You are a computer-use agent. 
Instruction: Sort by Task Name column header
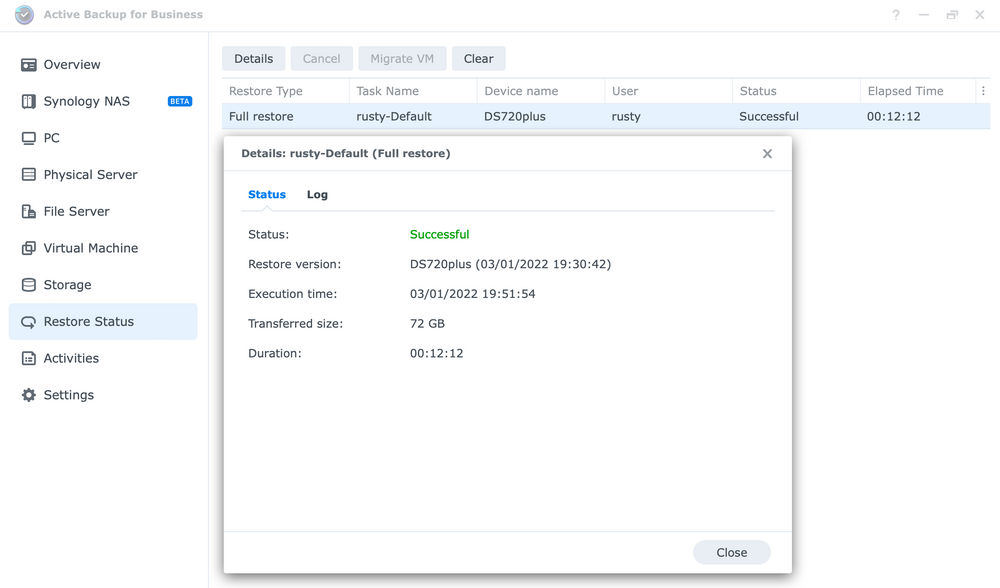[x=413, y=91]
